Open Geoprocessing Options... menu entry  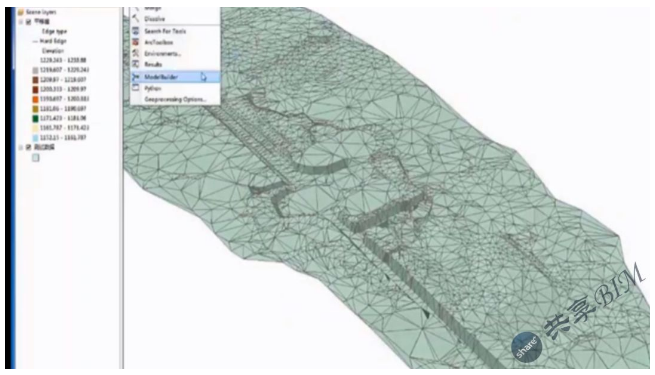pos(175,99)
